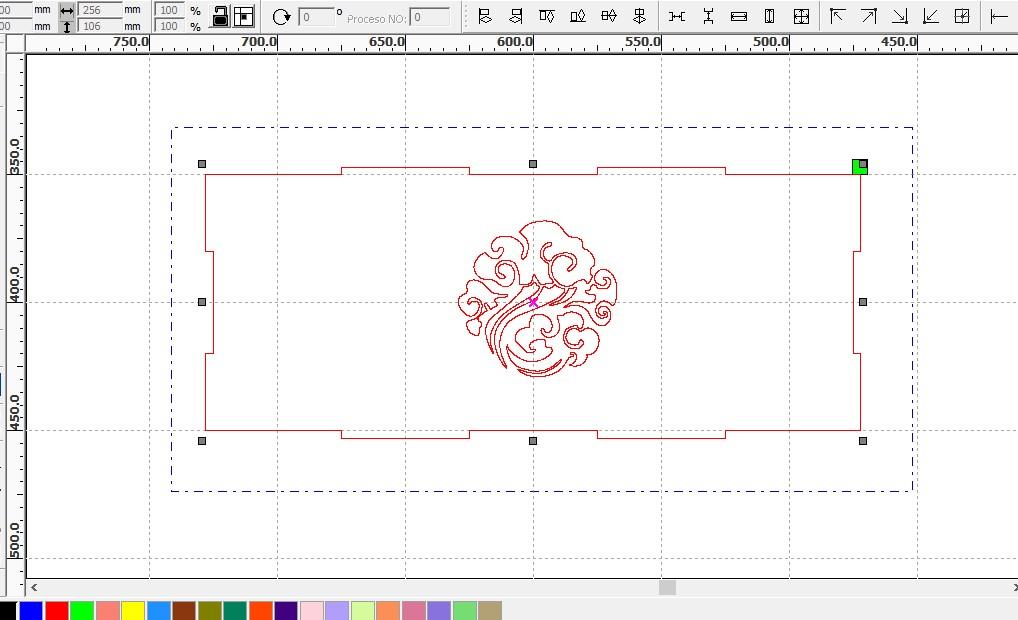Pick the red color swatch
Screen dimensions: 1018x620
pyautogui.click(x=56, y=610)
